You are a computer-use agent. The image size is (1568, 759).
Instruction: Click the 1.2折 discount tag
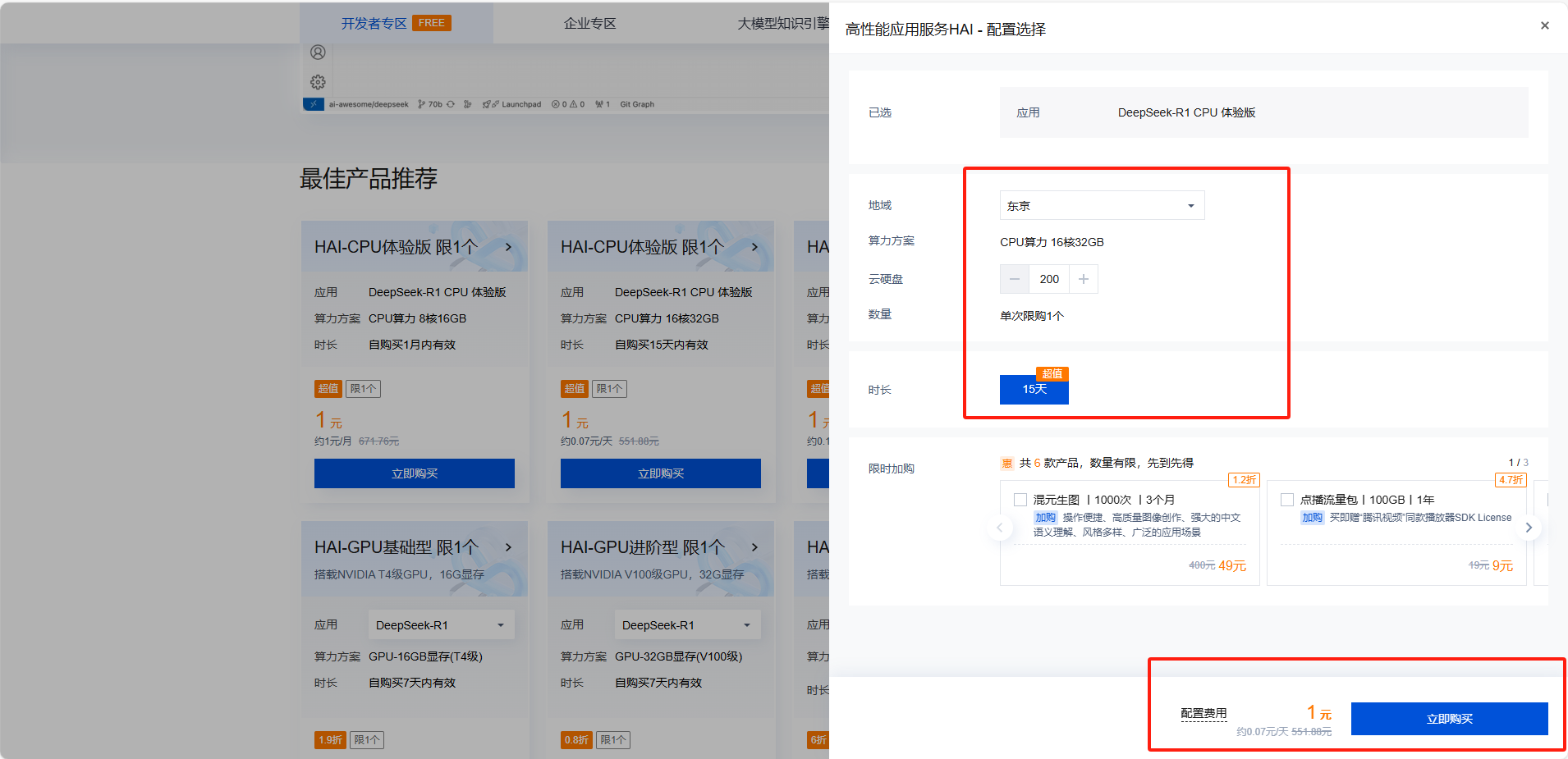(1244, 480)
